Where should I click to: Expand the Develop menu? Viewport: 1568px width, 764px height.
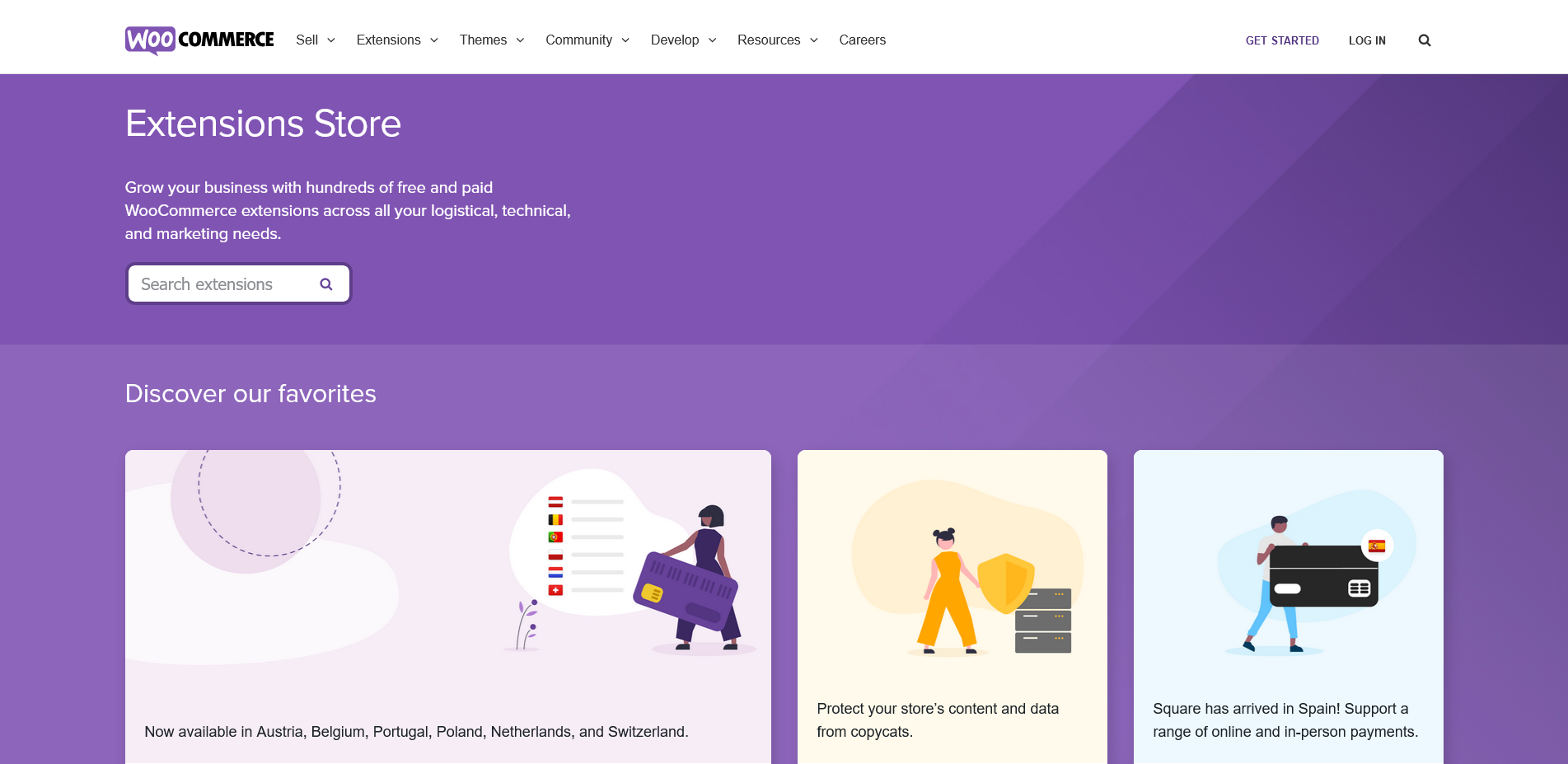[683, 40]
